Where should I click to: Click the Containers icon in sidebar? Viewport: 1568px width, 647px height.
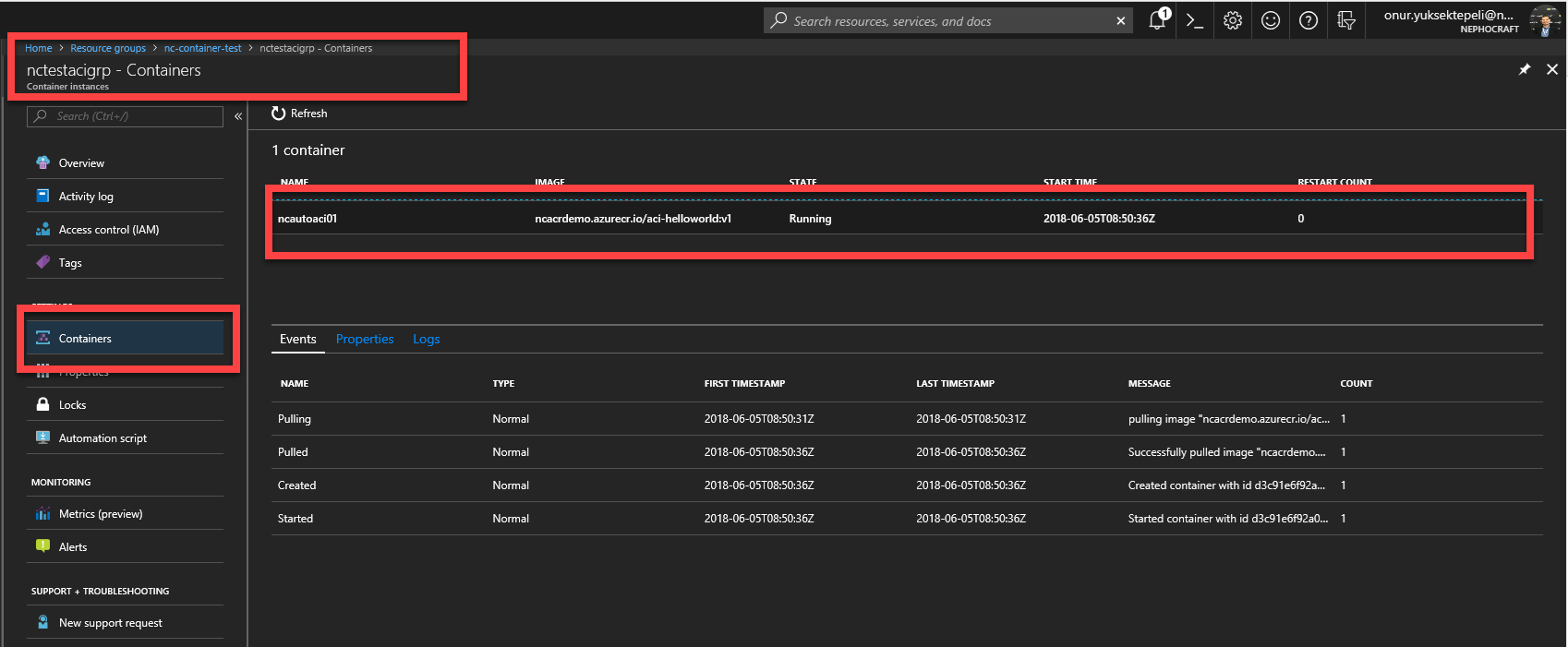(42, 338)
